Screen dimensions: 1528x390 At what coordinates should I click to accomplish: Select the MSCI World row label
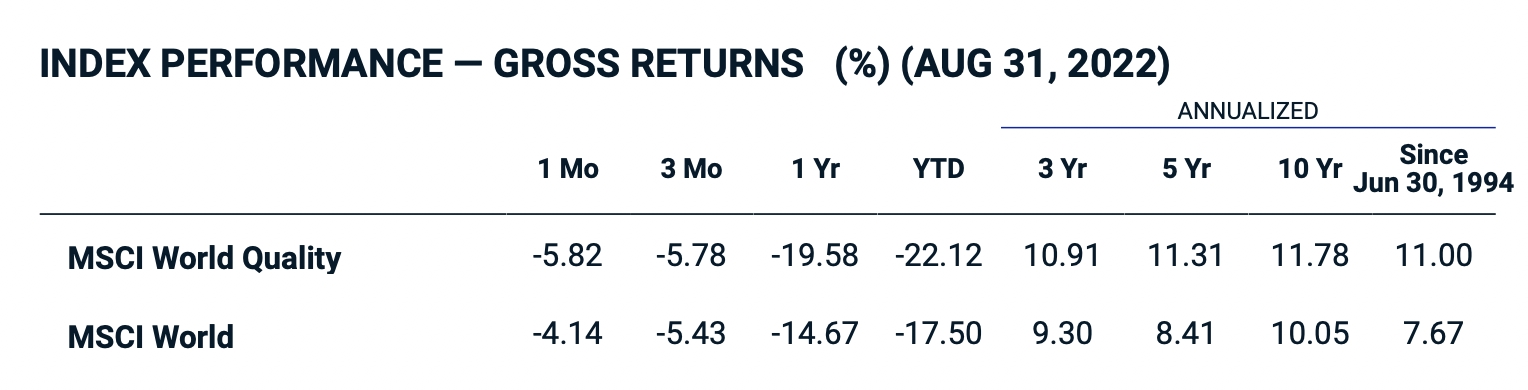point(150,335)
